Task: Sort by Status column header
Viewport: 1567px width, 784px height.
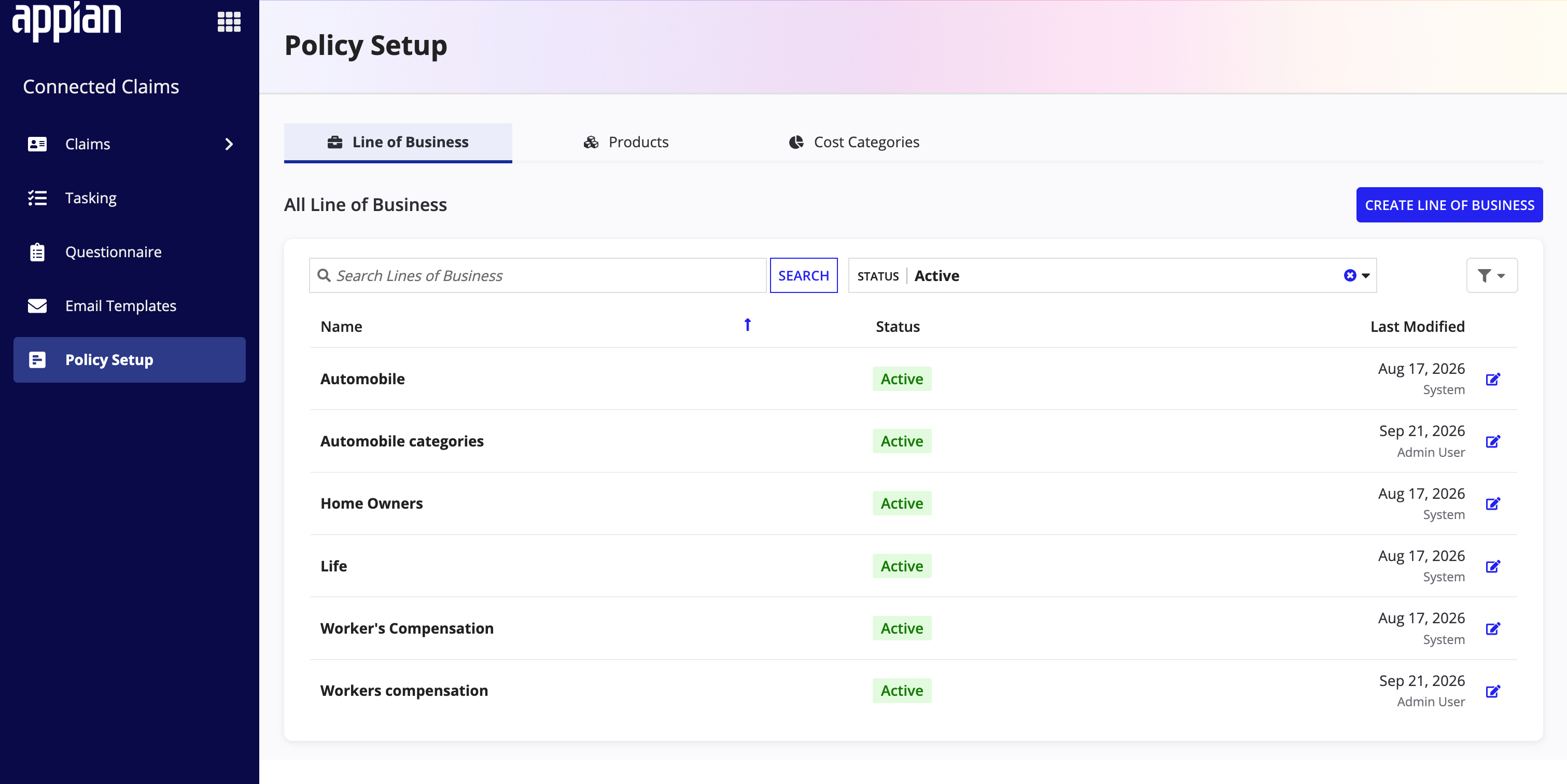Action: (897, 327)
